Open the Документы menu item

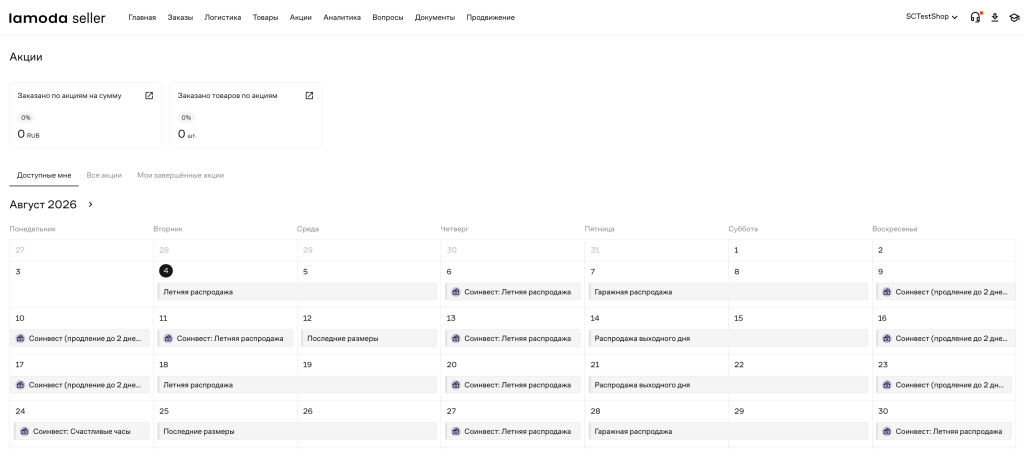(435, 18)
